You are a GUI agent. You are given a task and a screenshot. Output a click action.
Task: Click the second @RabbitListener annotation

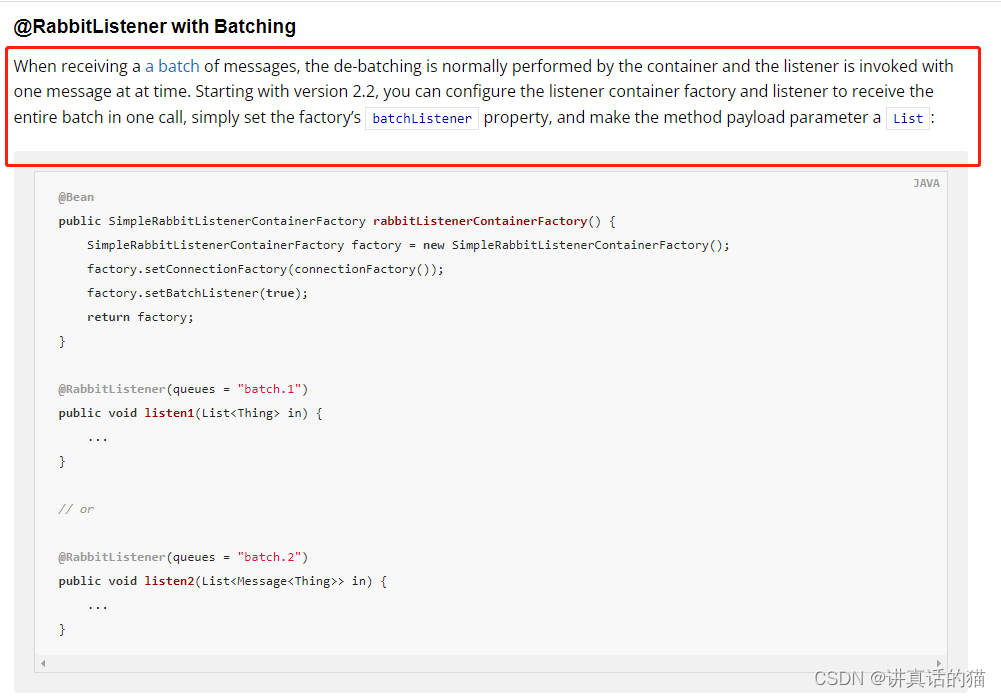coord(112,557)
